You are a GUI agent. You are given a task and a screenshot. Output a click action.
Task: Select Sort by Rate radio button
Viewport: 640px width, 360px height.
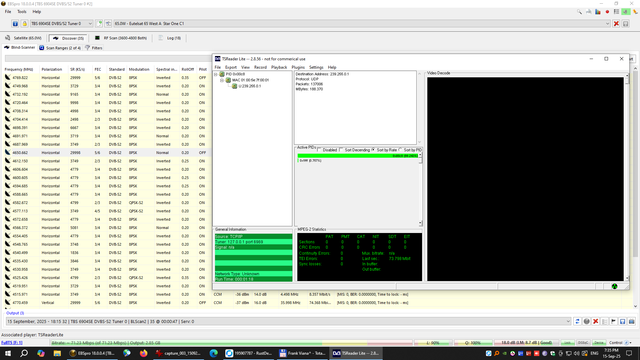click(x=373, y=150)
